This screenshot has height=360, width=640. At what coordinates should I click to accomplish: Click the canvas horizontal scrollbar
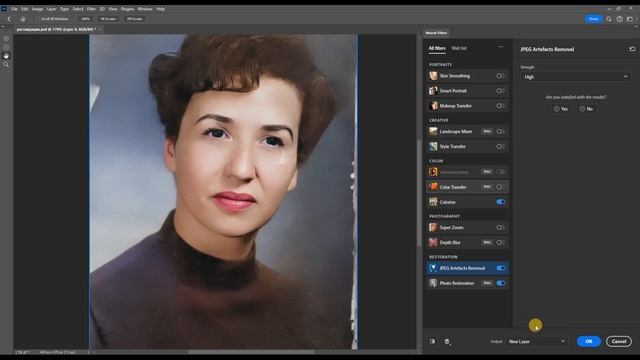pos(251,351)
